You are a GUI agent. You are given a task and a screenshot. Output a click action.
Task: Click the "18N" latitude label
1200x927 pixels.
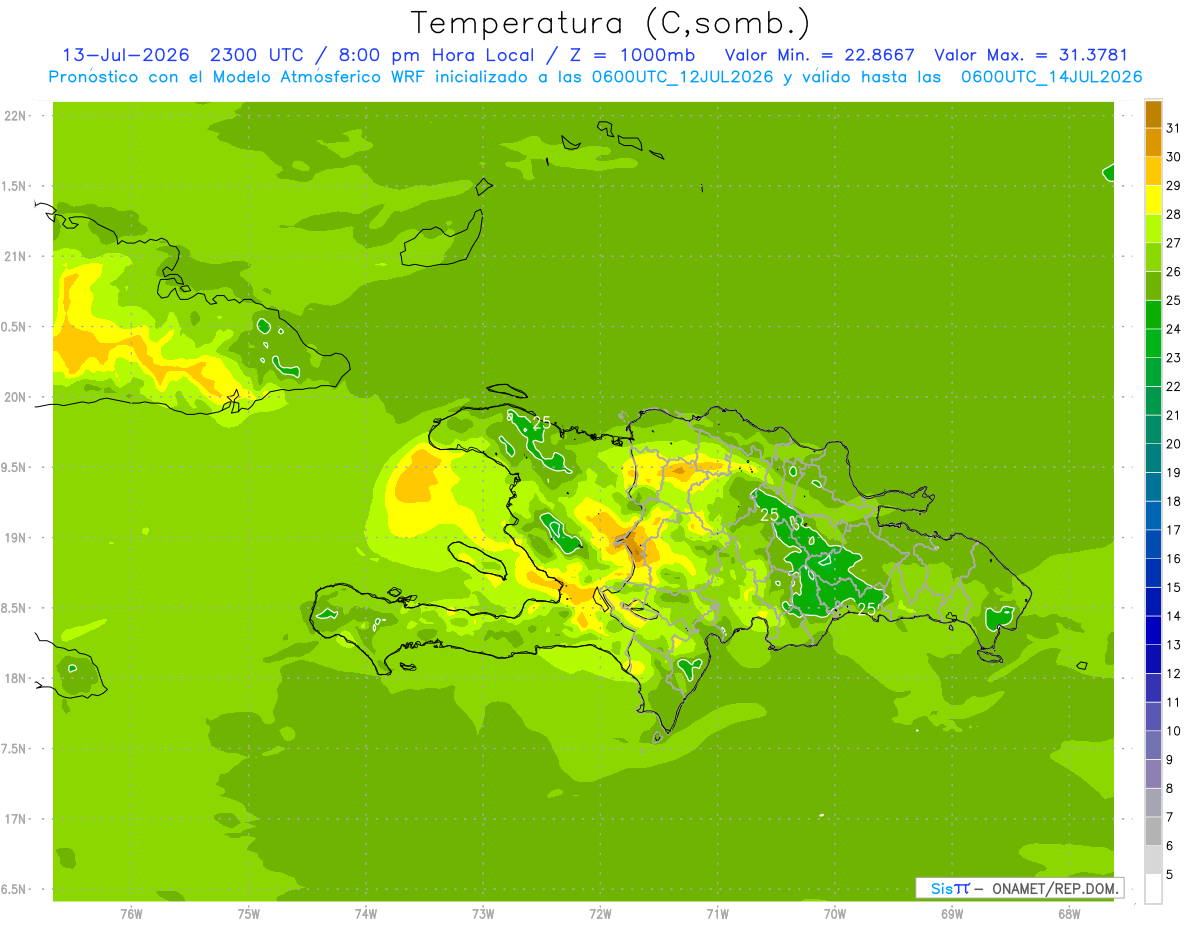pos(17,678)
